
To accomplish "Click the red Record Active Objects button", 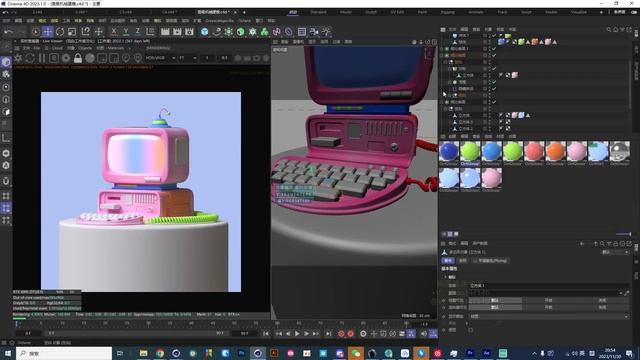I will click(x=341, y=334).
